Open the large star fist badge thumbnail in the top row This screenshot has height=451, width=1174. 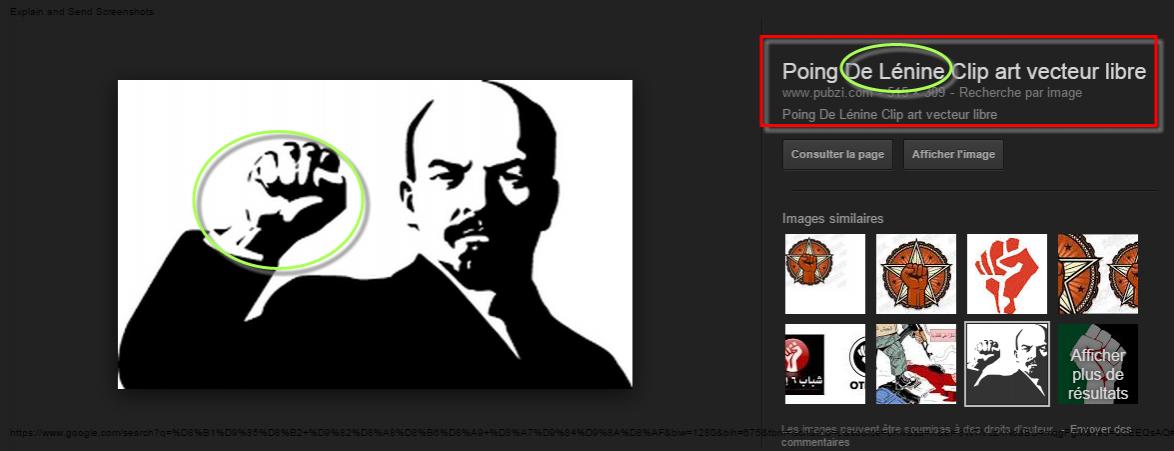pyautogui.click(x=916, y=273)
